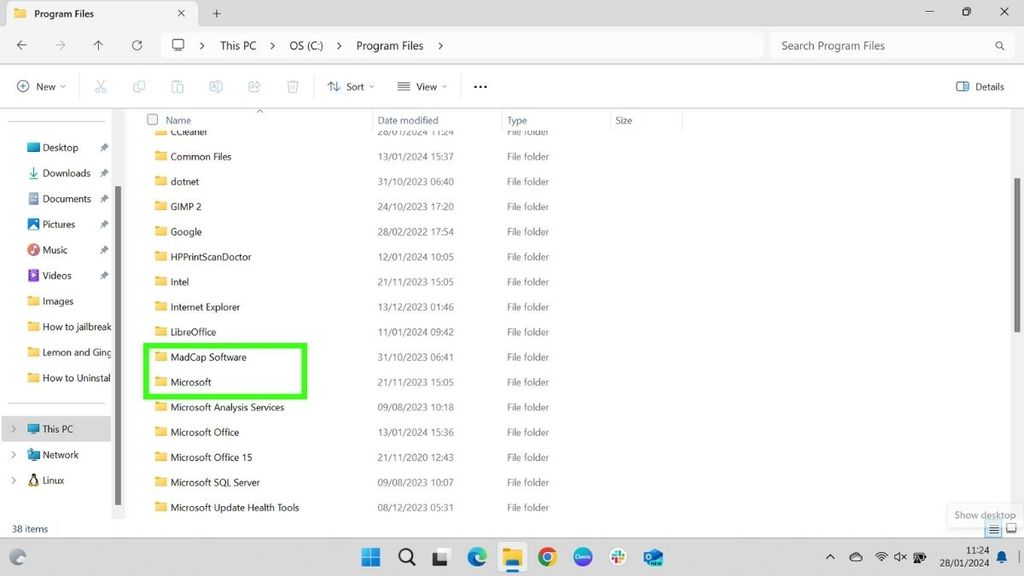Toggle the select all checkbox beside Name
Image resolution: width=1024 pixels, height=576 pixels.
(153, 120)
